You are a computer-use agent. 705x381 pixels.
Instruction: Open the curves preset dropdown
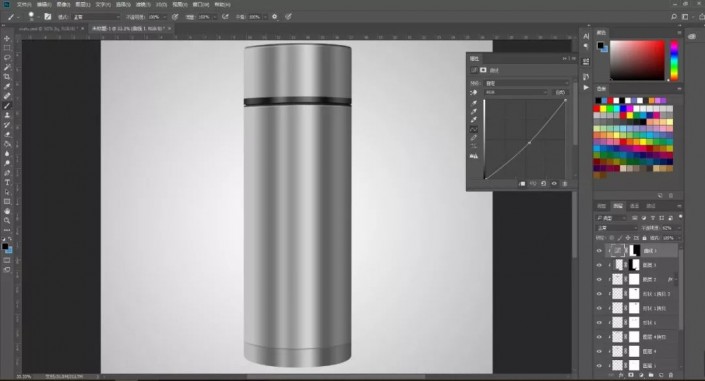coord(527,83)
